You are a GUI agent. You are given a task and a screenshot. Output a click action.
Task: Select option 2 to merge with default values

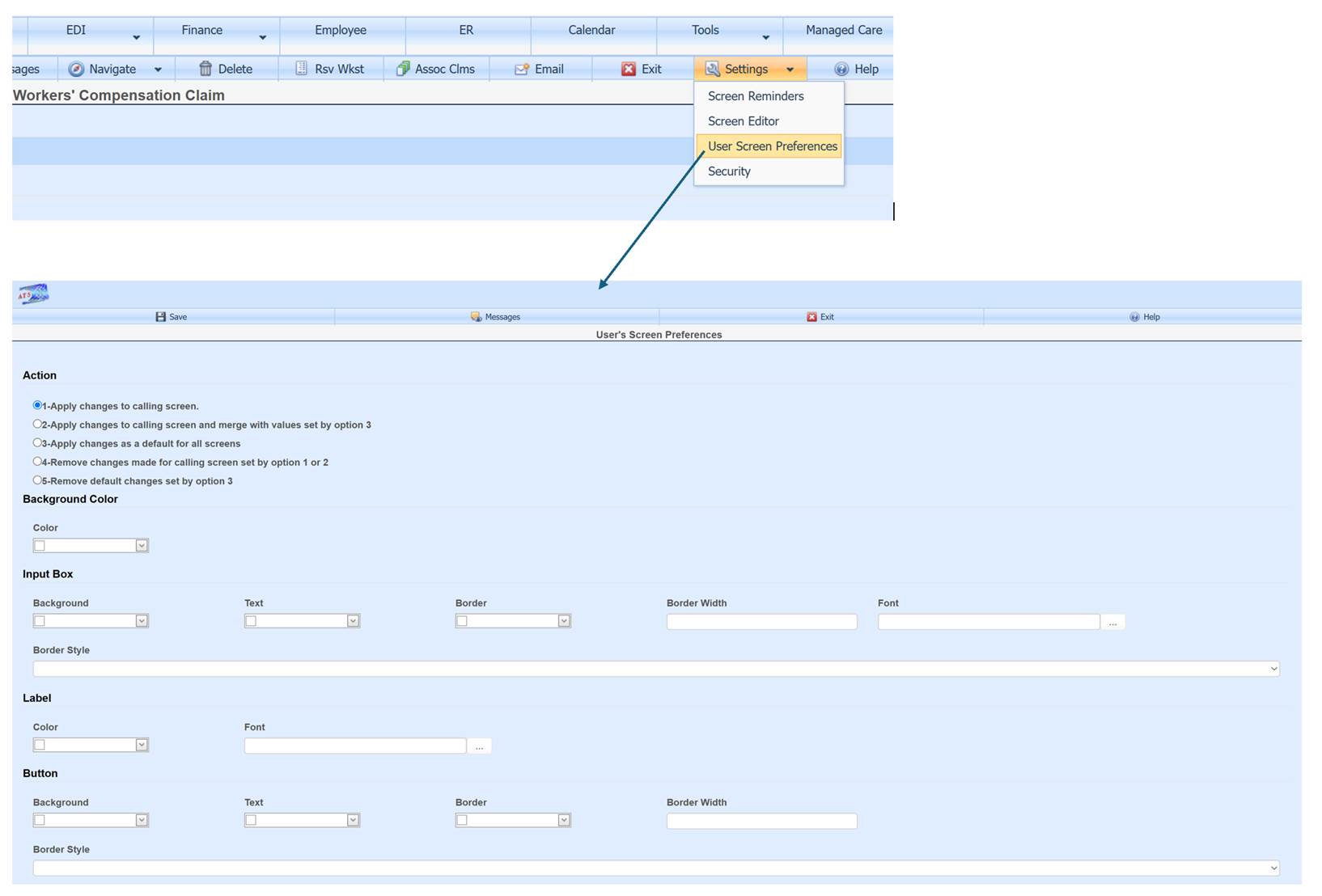(x=37, y=424)
